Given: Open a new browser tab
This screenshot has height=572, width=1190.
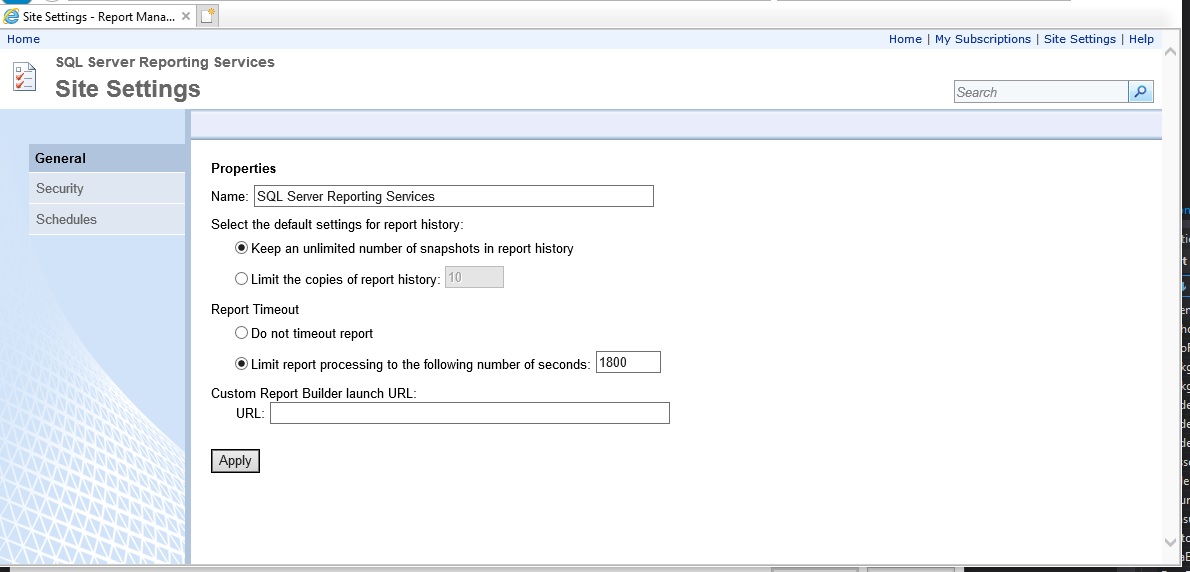Looking at the screenshot, I should tap(208, 16).
